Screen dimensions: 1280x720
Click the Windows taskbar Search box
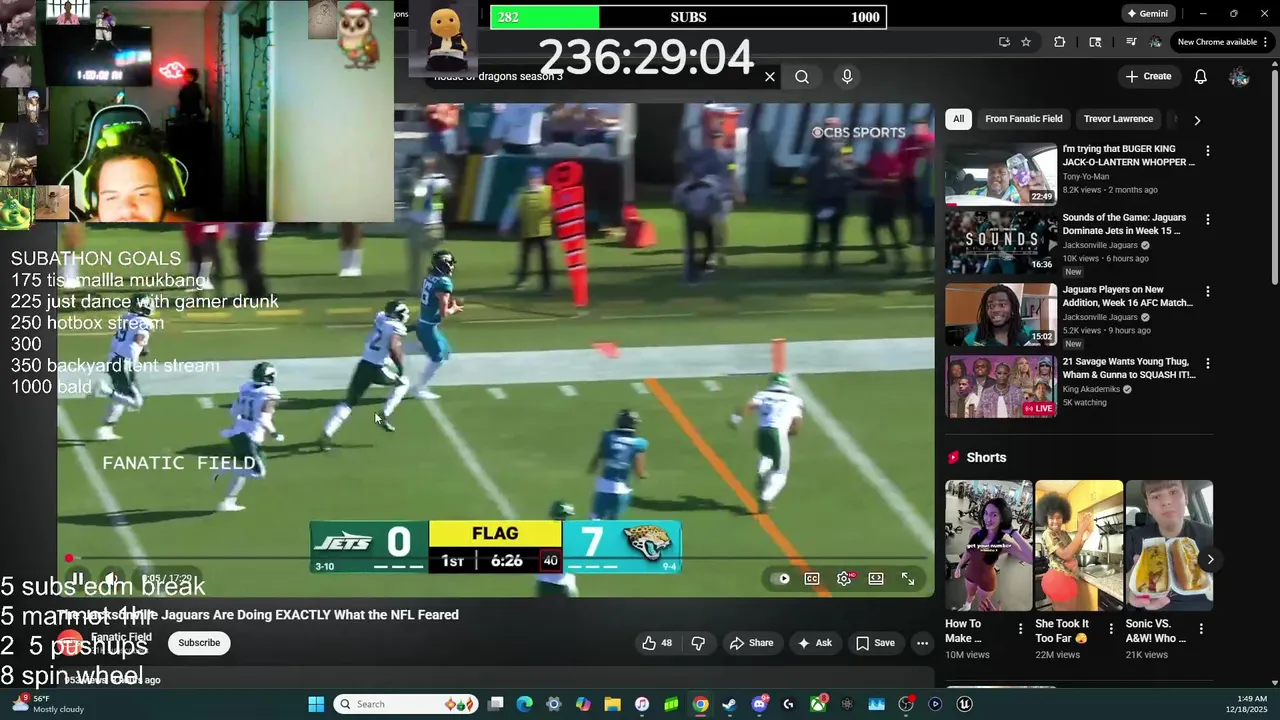pyautogui.click(x=406, y=704)
